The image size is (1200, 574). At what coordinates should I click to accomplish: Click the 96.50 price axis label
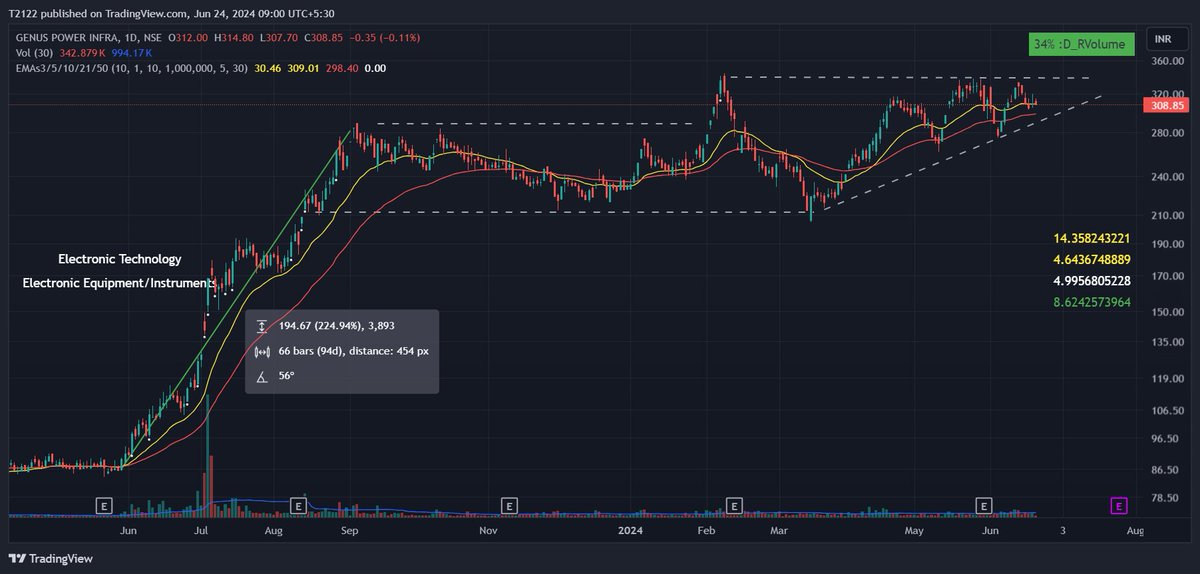pos(1166,438)
